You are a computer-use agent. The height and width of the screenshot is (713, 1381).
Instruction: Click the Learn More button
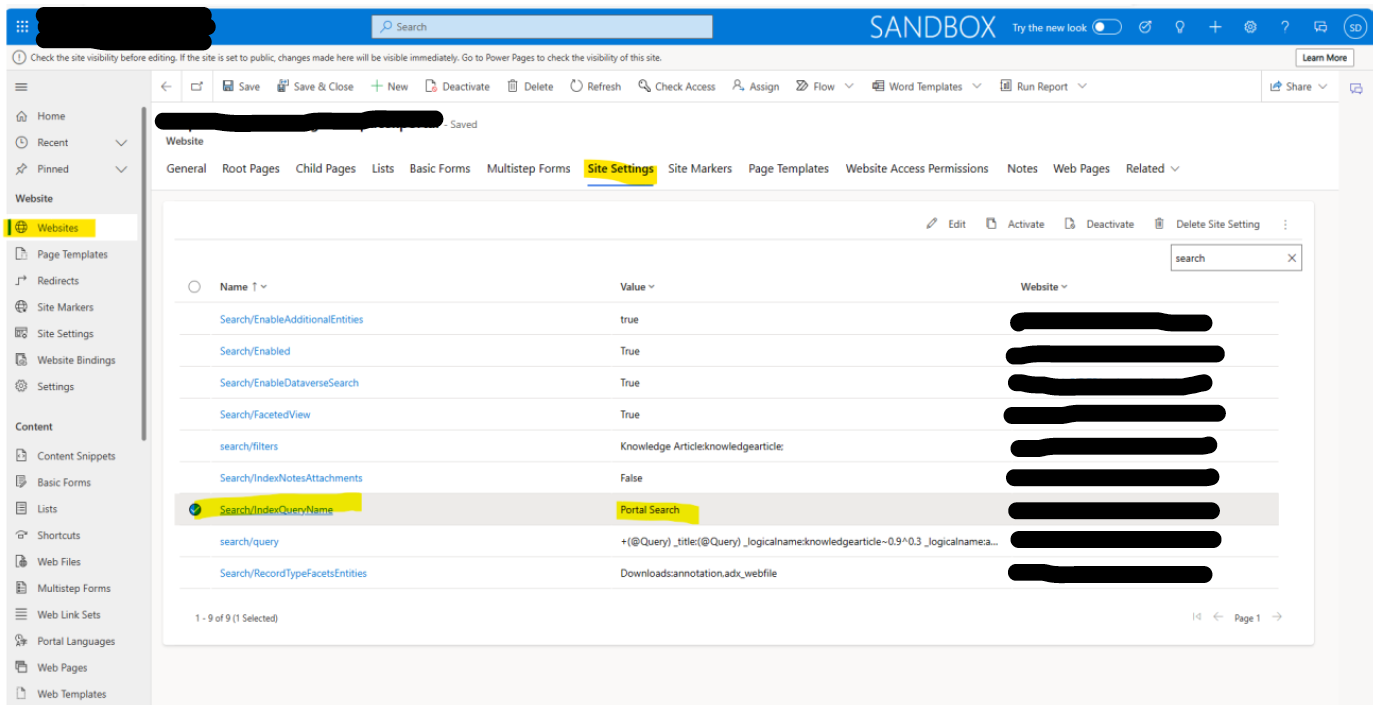click(1324, 58)
